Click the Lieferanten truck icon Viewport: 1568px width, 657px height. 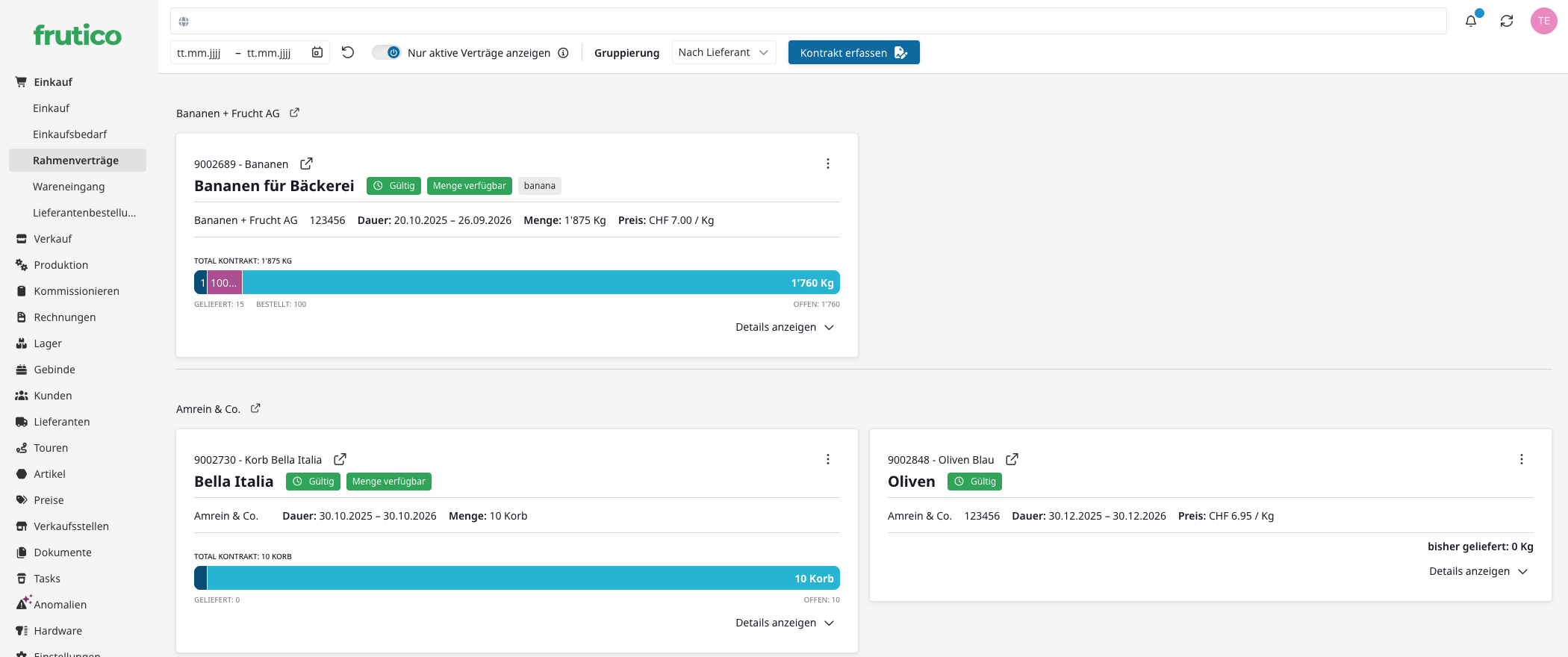[x=22, y=422]
